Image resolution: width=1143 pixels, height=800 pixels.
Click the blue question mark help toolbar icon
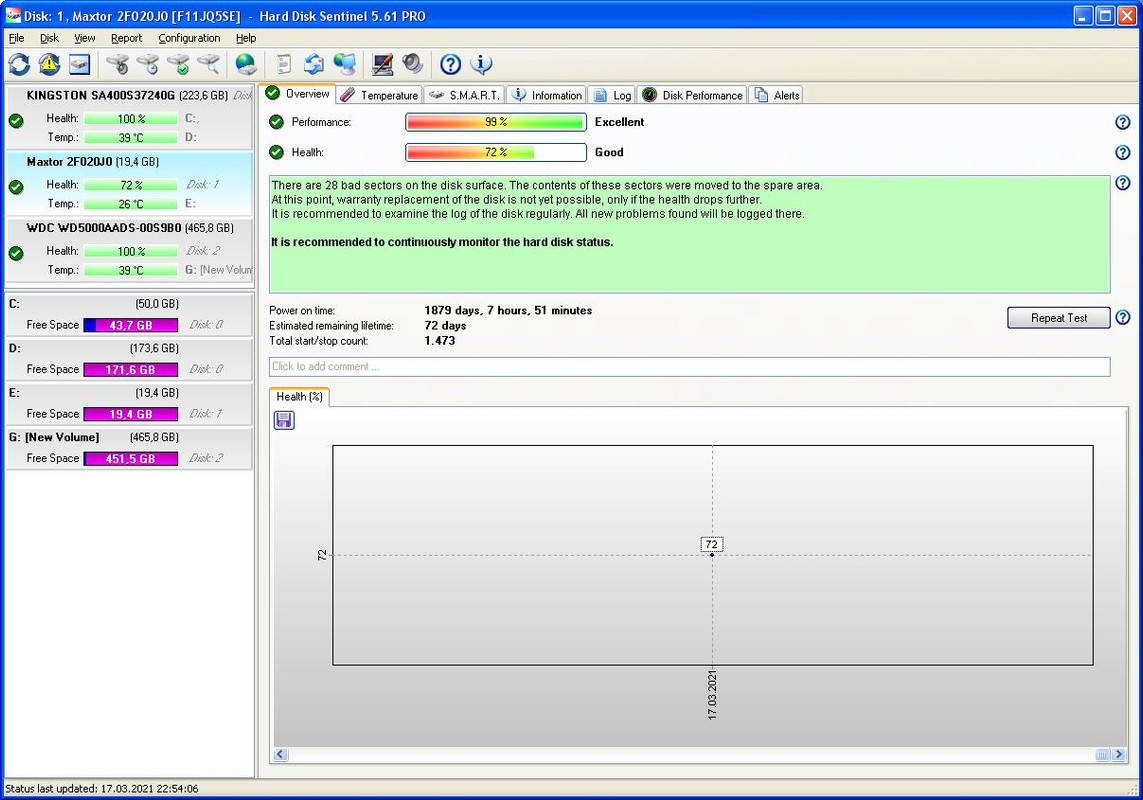[x=450, y=65]
